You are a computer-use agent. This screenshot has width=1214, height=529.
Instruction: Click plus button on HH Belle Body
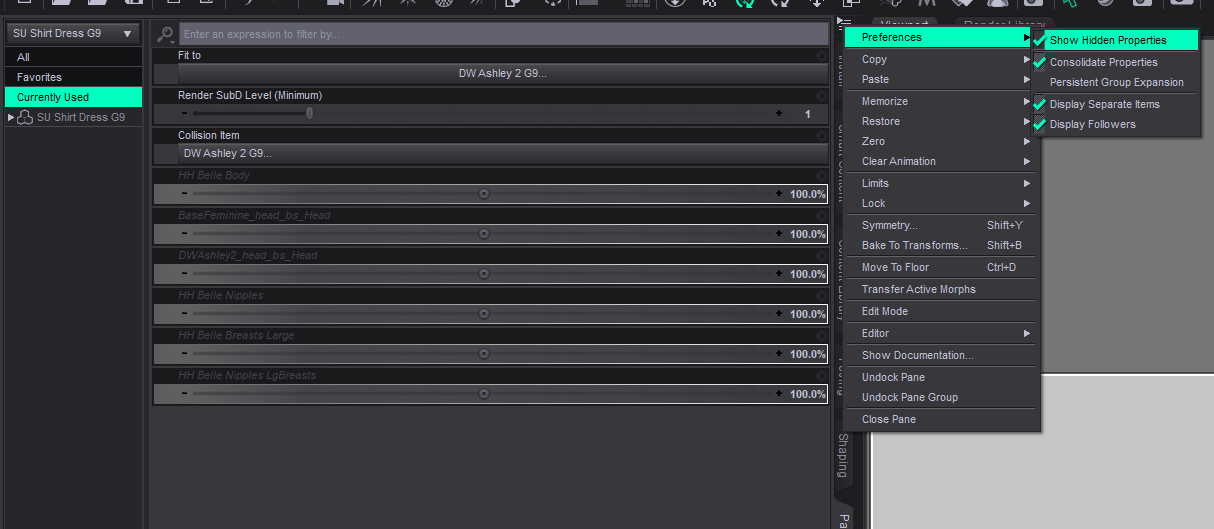pos(779,194)
